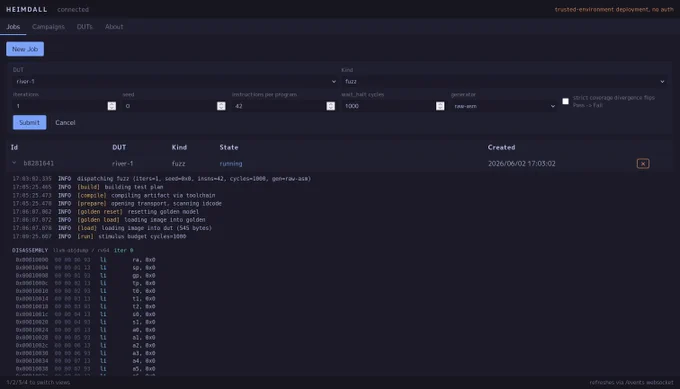The height and width of the screenshot is (389, 680).
Task: Click the 'trusted-environment deployment, no auth' notice
Action: click(x=614, y=10)
